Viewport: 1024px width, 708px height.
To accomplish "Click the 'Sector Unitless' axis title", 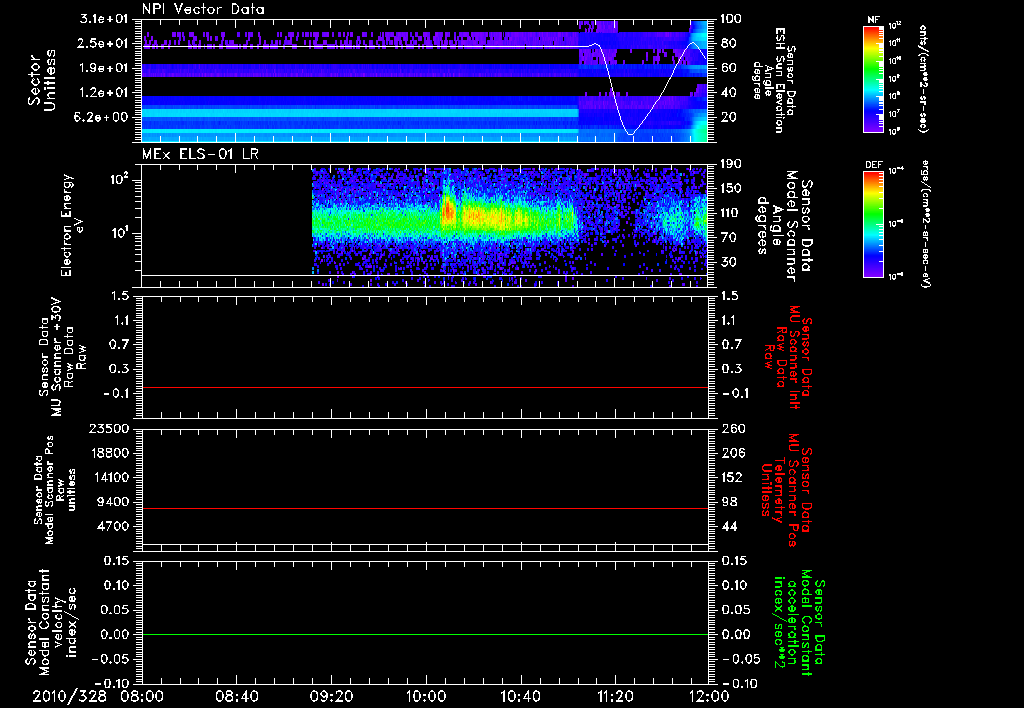I will (x=42, y=80).
